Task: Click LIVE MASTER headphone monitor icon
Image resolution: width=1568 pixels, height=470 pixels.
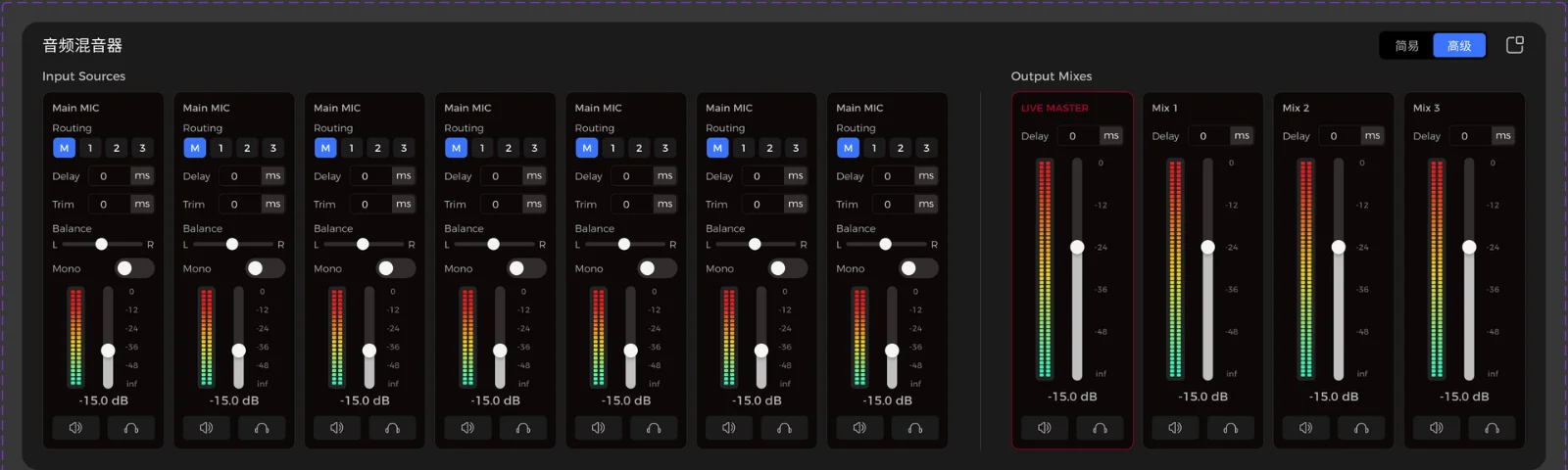Action: click(x=1100, y=428)
